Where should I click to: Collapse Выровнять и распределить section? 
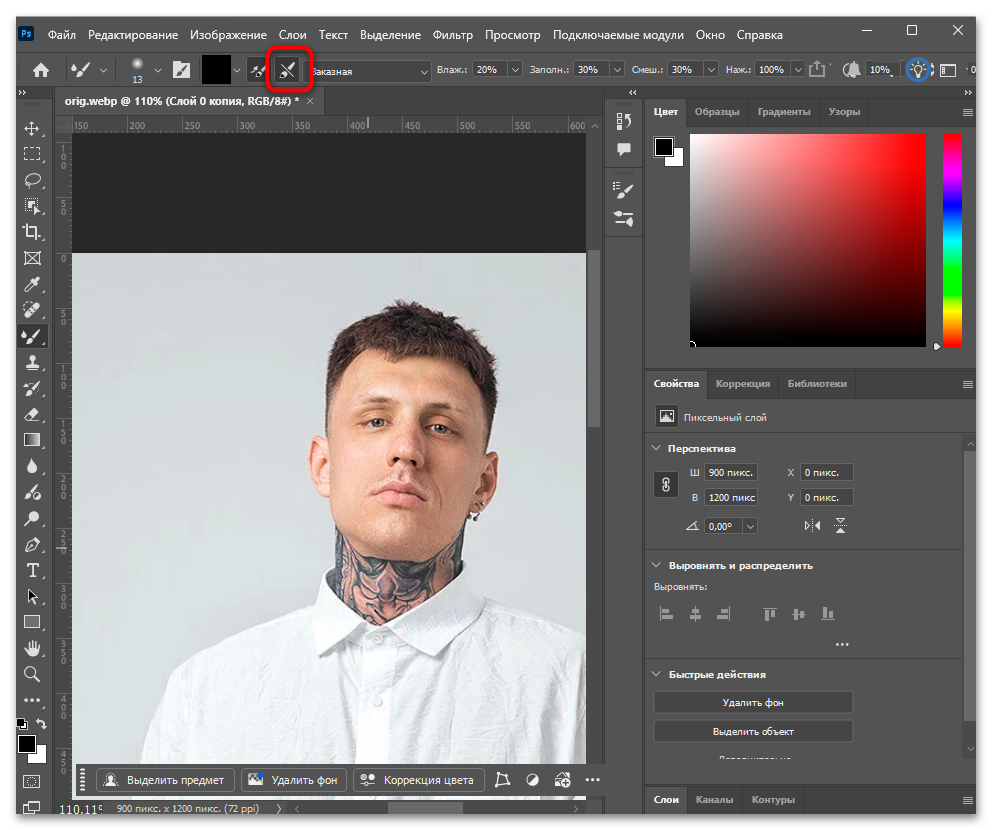pos(656,565)
